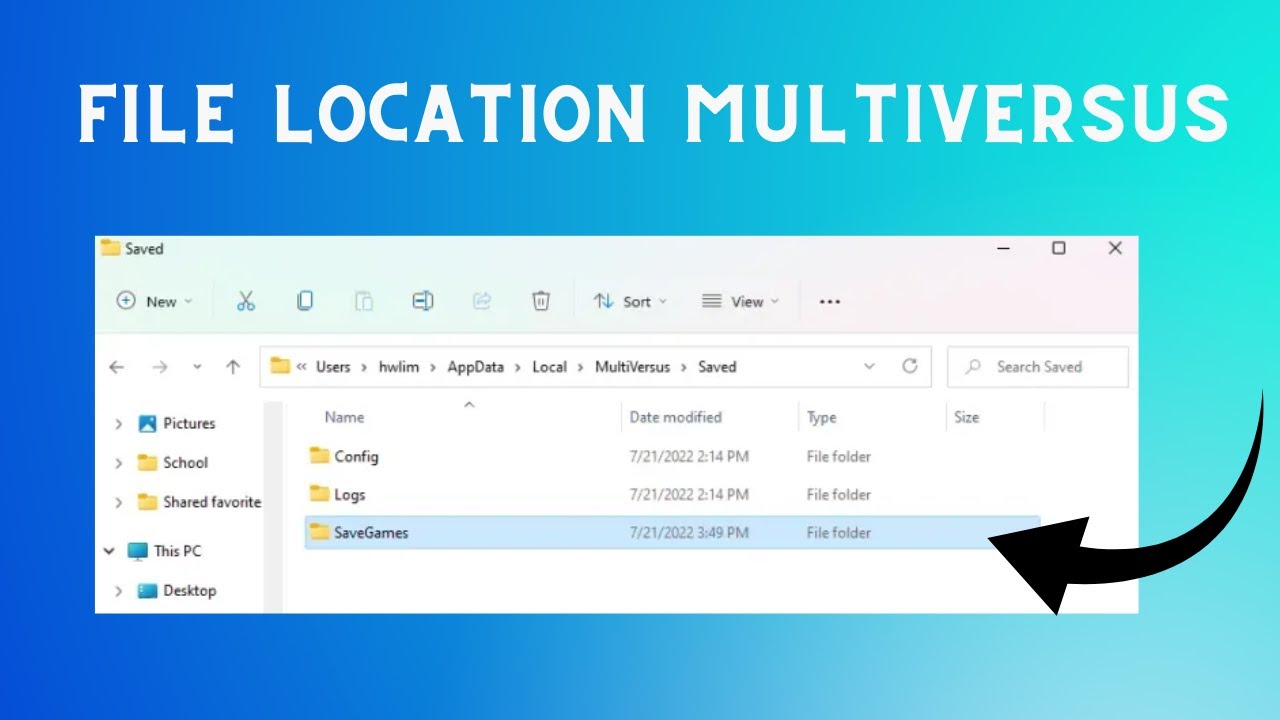The image size is (1280, 720).
Task: Click the Desktop sidebar icon
Action: click(x=148, y=590)
